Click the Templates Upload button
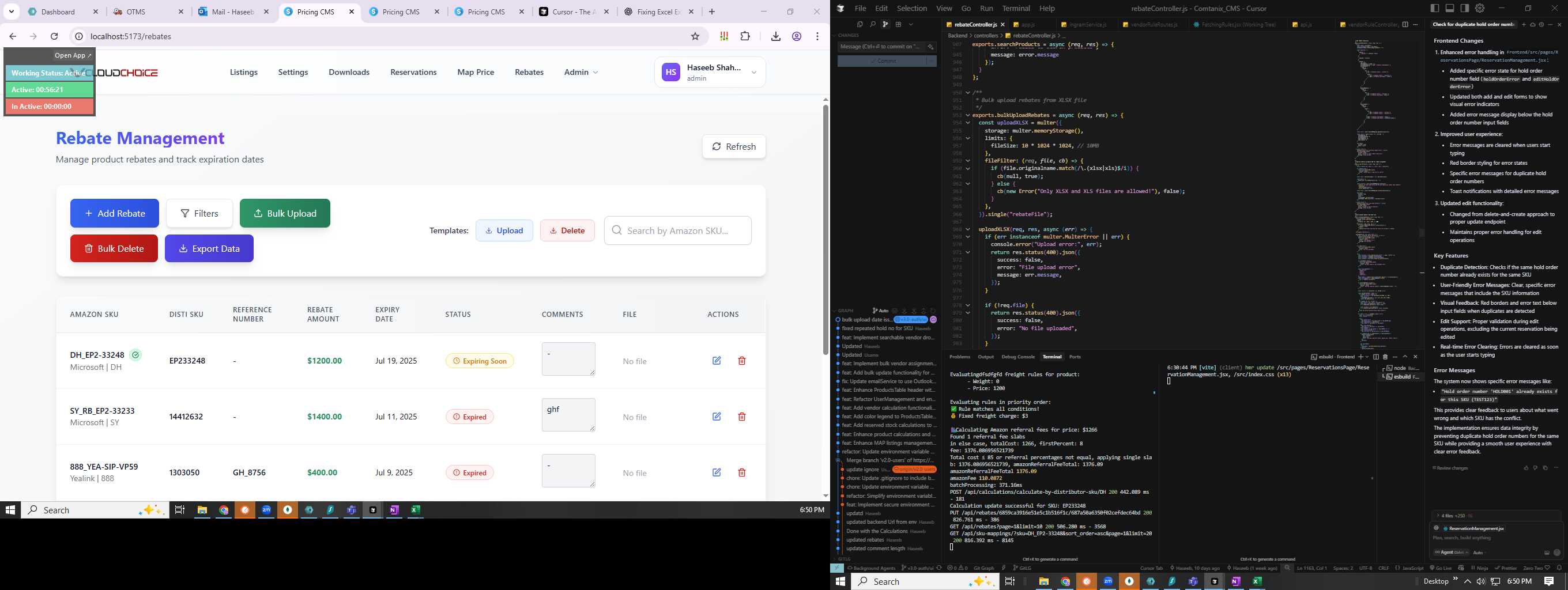 (504, 230)
